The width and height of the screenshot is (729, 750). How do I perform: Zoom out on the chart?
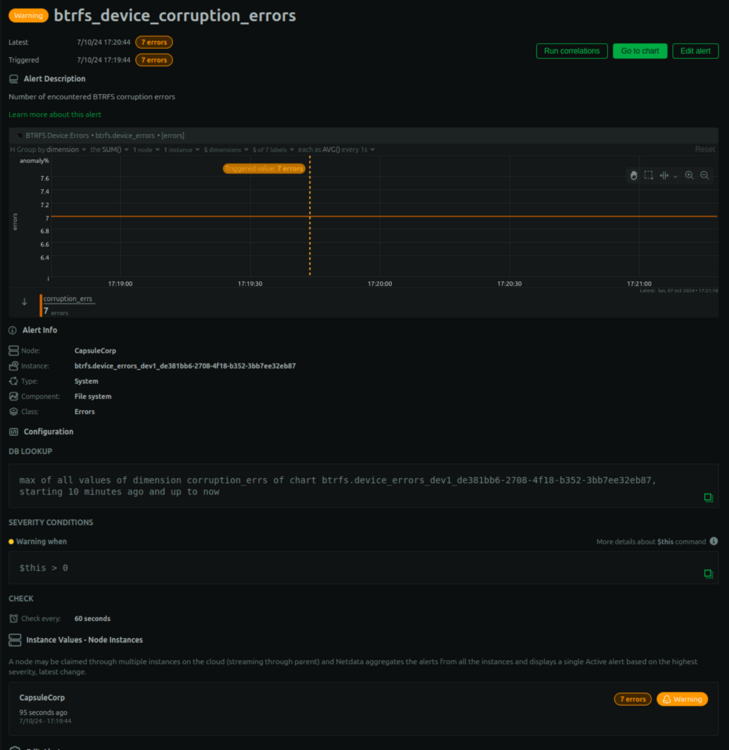tap(705, 176)
